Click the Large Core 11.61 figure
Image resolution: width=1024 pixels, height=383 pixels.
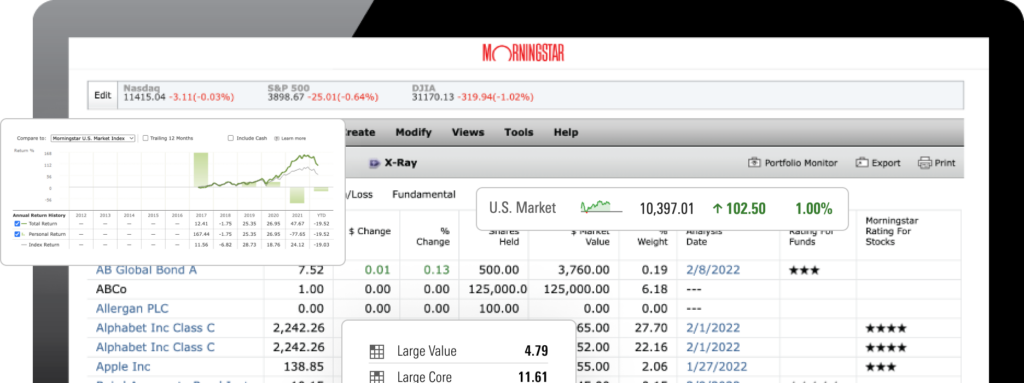pyautogui.click(x=534, y=377)
